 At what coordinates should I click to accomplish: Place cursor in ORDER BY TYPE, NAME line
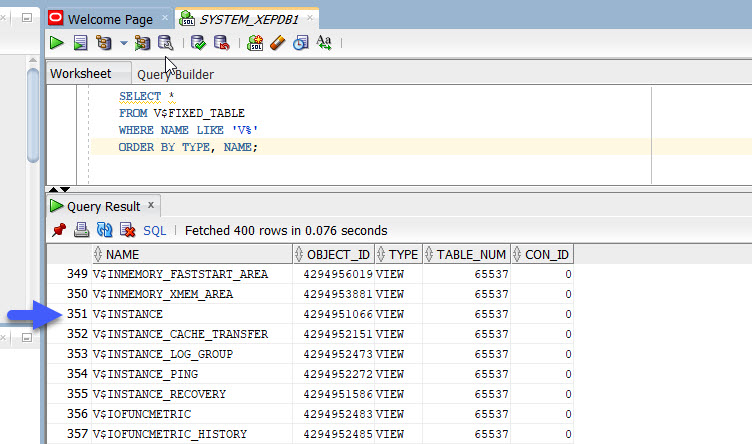pyautogui.click(x=188, y=147)
